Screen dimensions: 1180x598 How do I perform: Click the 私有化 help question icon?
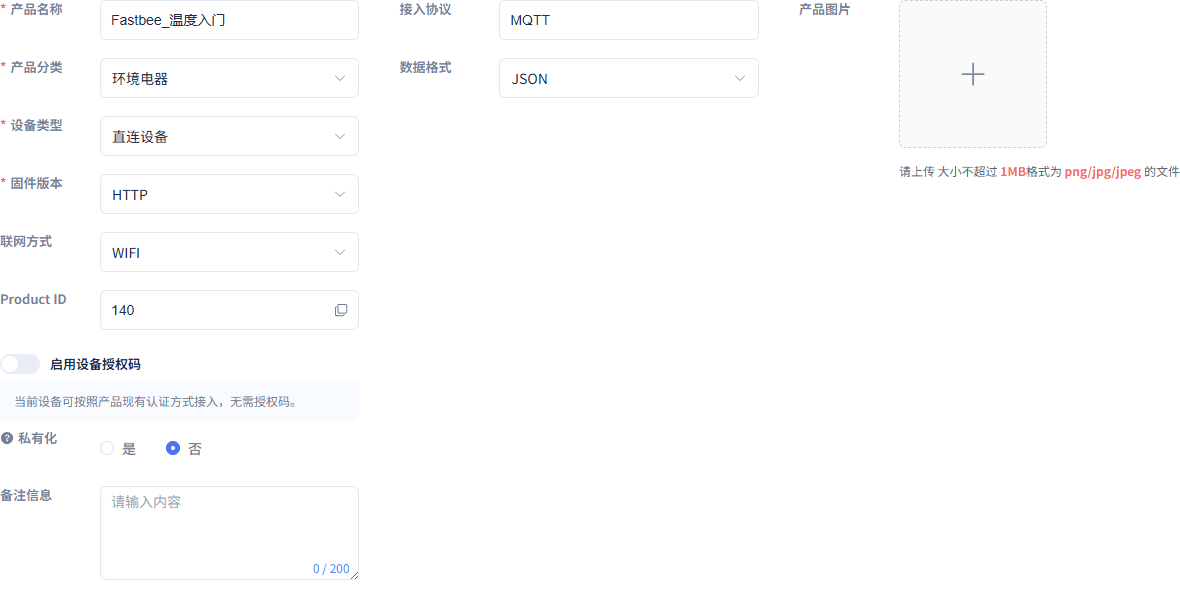tap(7, 438)
